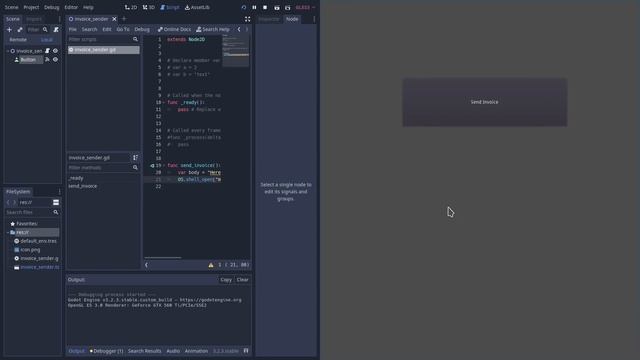640x360 pixels.
Task: Toggle the scripts panel with left chevron
Action: [147, 265]
